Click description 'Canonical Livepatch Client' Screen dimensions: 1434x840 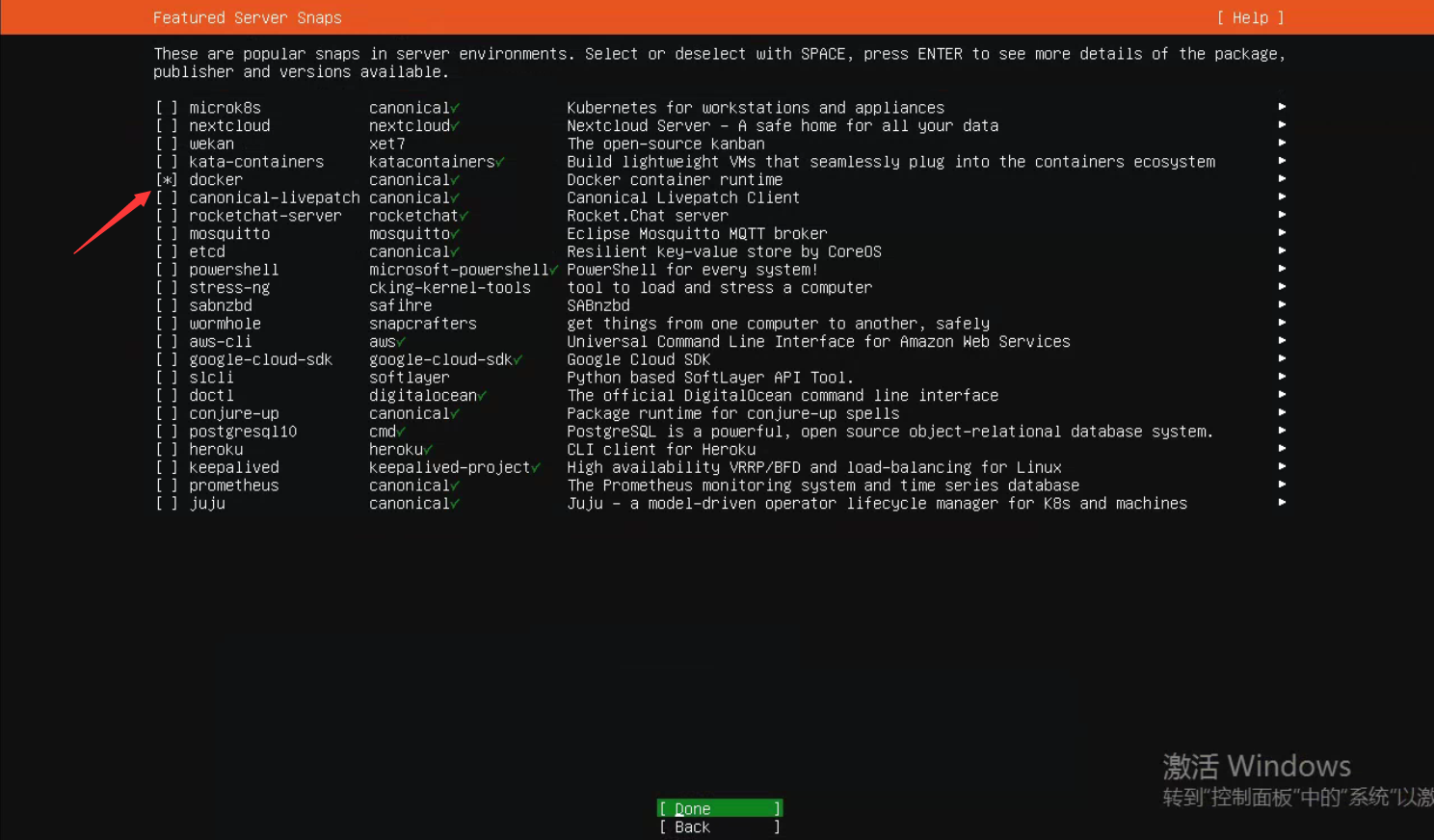tap(683, 198)
